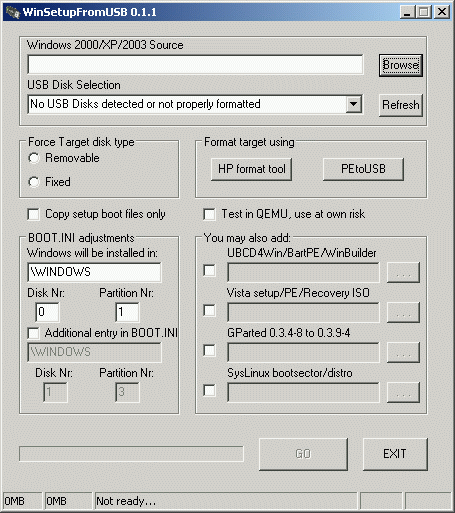Enable Test in QEMU checkbox
Viewport: 455px width, 513px height.
click(x=209, y=214)
